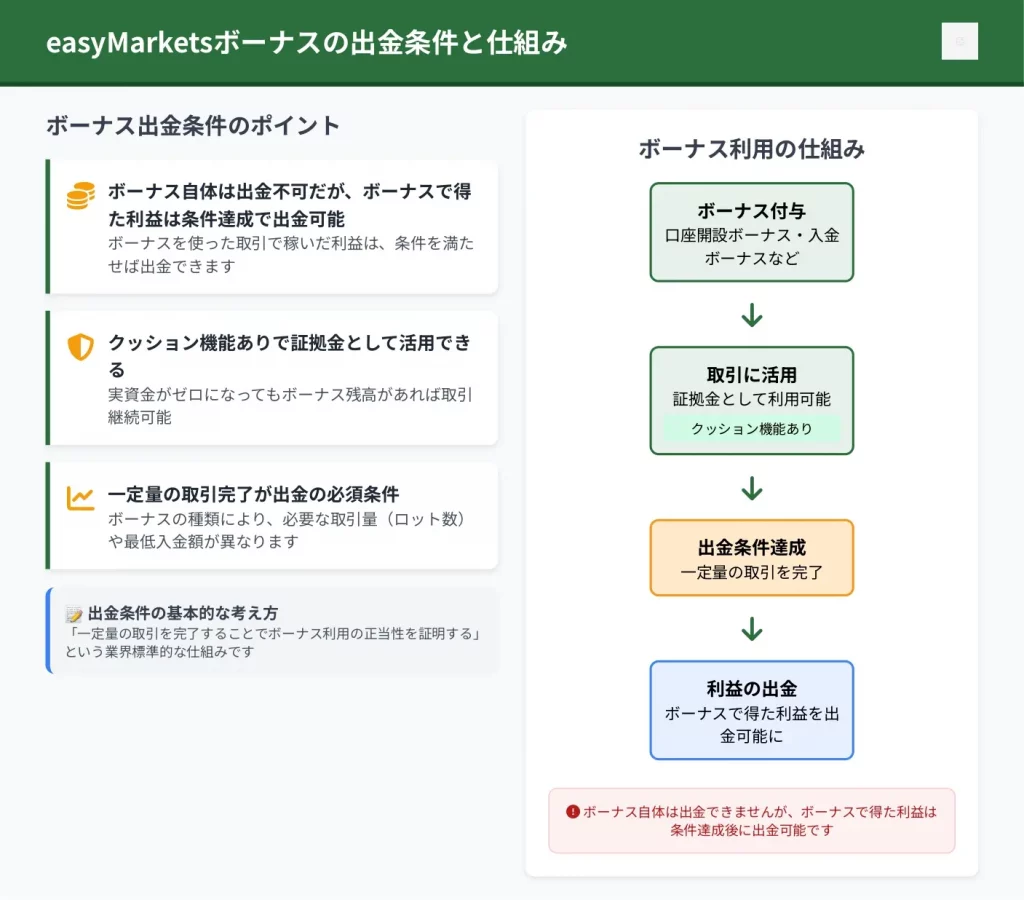
Task: Click the down arrow below the 取引に活用 box
Action: coord(752,488)
